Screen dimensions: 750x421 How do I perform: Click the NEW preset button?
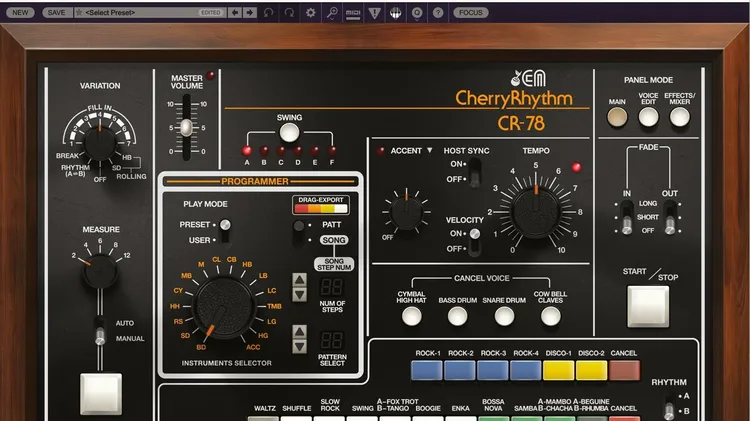(20, 12)
